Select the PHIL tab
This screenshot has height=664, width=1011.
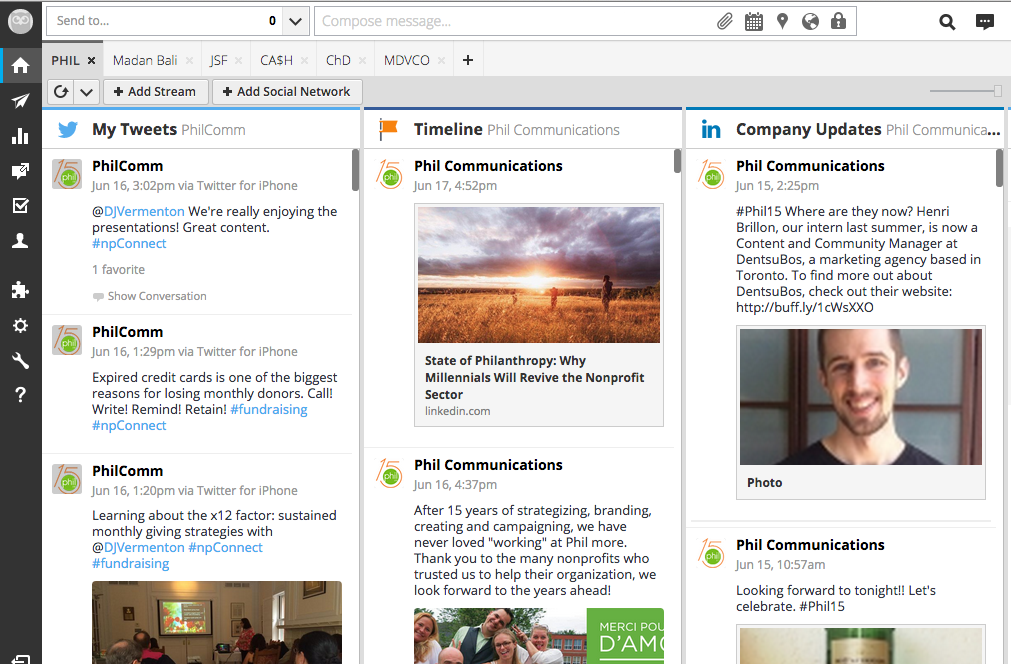click(66, 60)
